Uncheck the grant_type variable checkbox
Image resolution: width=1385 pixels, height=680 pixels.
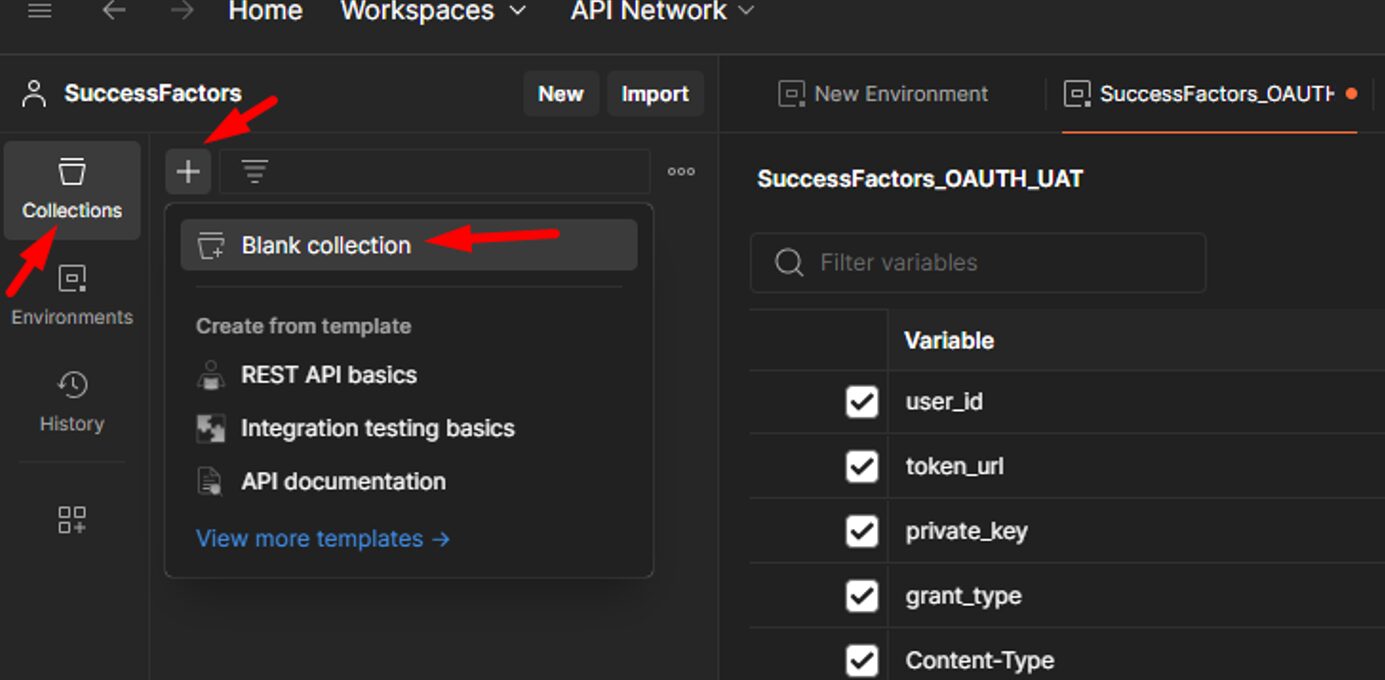click(x=862, y=596)
